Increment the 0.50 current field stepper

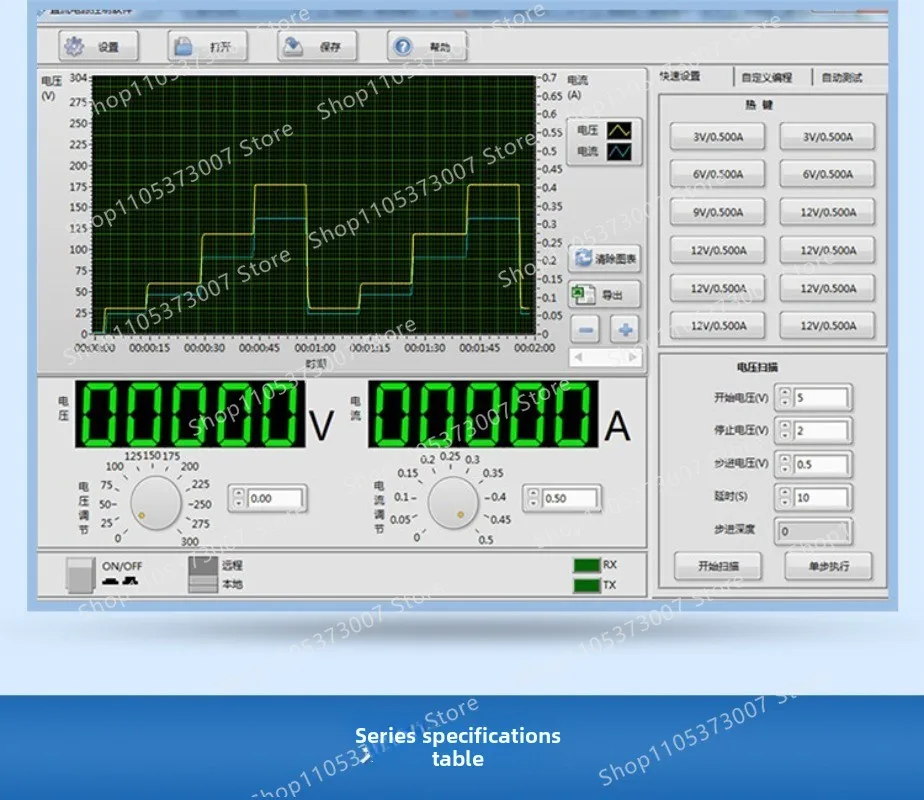click(533, 494)
